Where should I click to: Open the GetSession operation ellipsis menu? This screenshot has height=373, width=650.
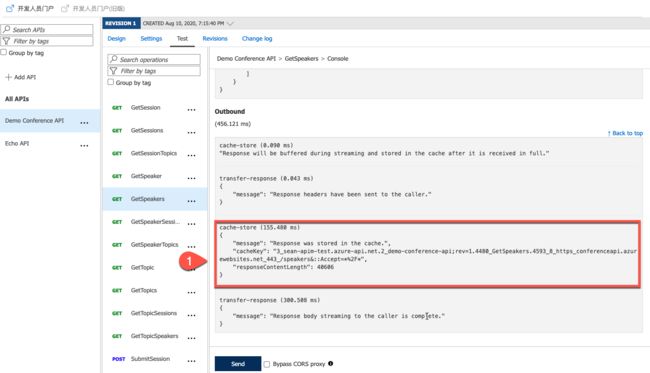pyautogui.click(x=191, y=110)
